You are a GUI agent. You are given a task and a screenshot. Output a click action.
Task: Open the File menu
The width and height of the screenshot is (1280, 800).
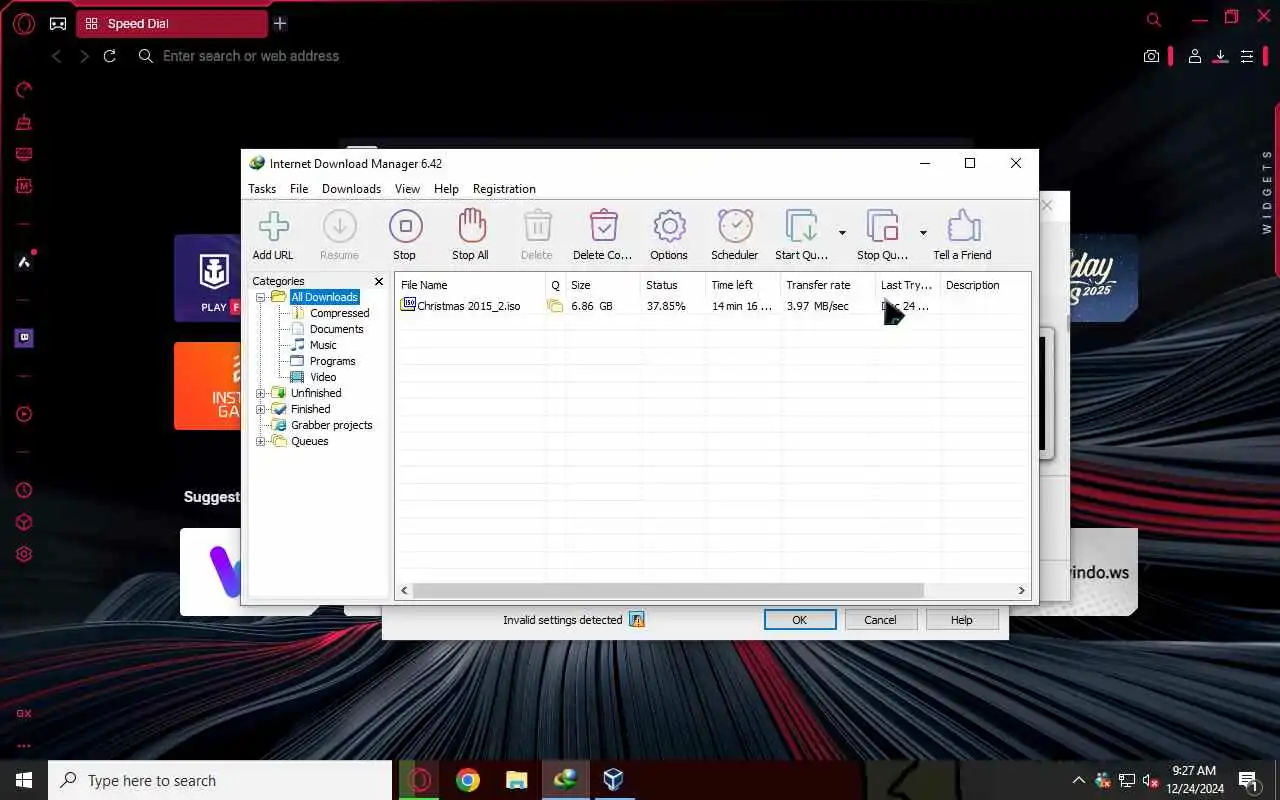pos(299,189)
